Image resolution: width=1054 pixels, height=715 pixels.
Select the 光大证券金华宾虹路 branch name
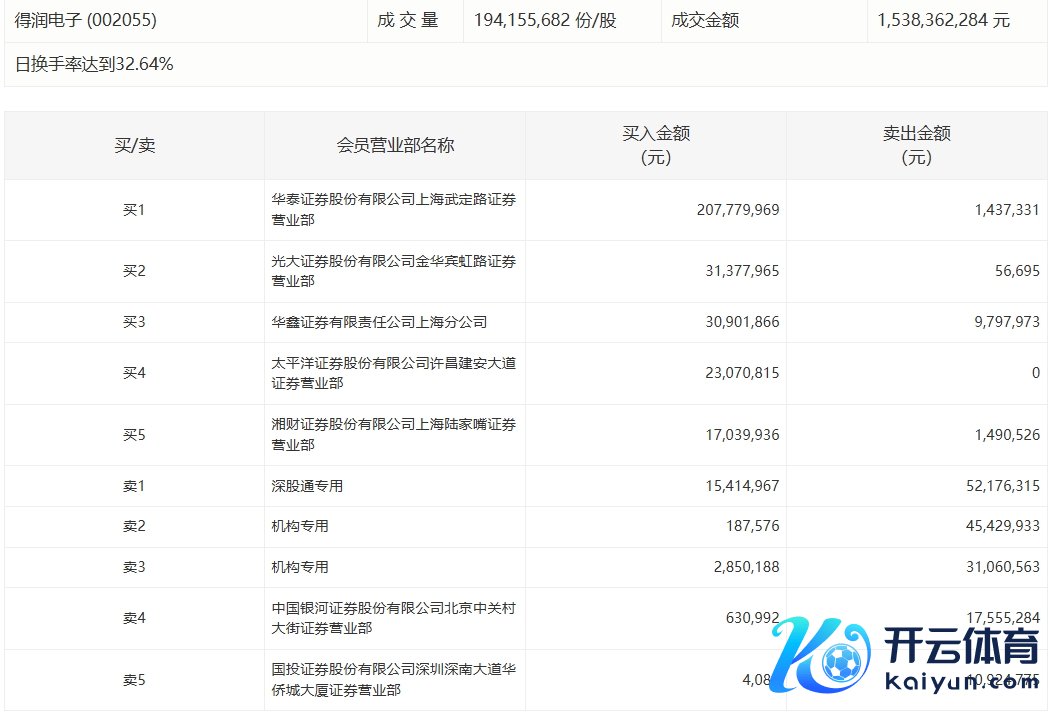point(394,271)
